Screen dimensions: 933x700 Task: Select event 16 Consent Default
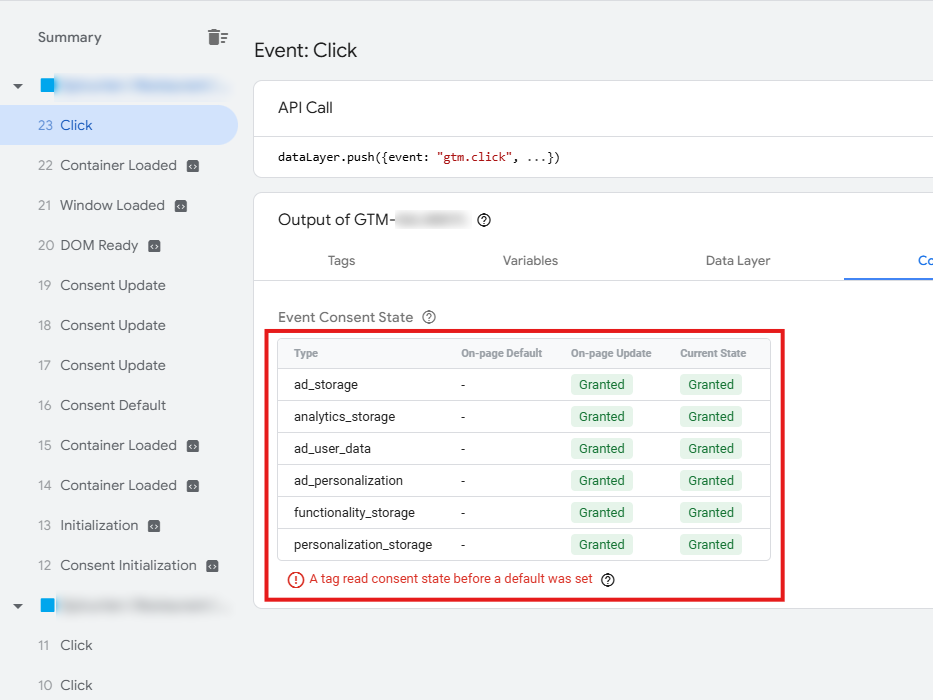tap(113, 405)
